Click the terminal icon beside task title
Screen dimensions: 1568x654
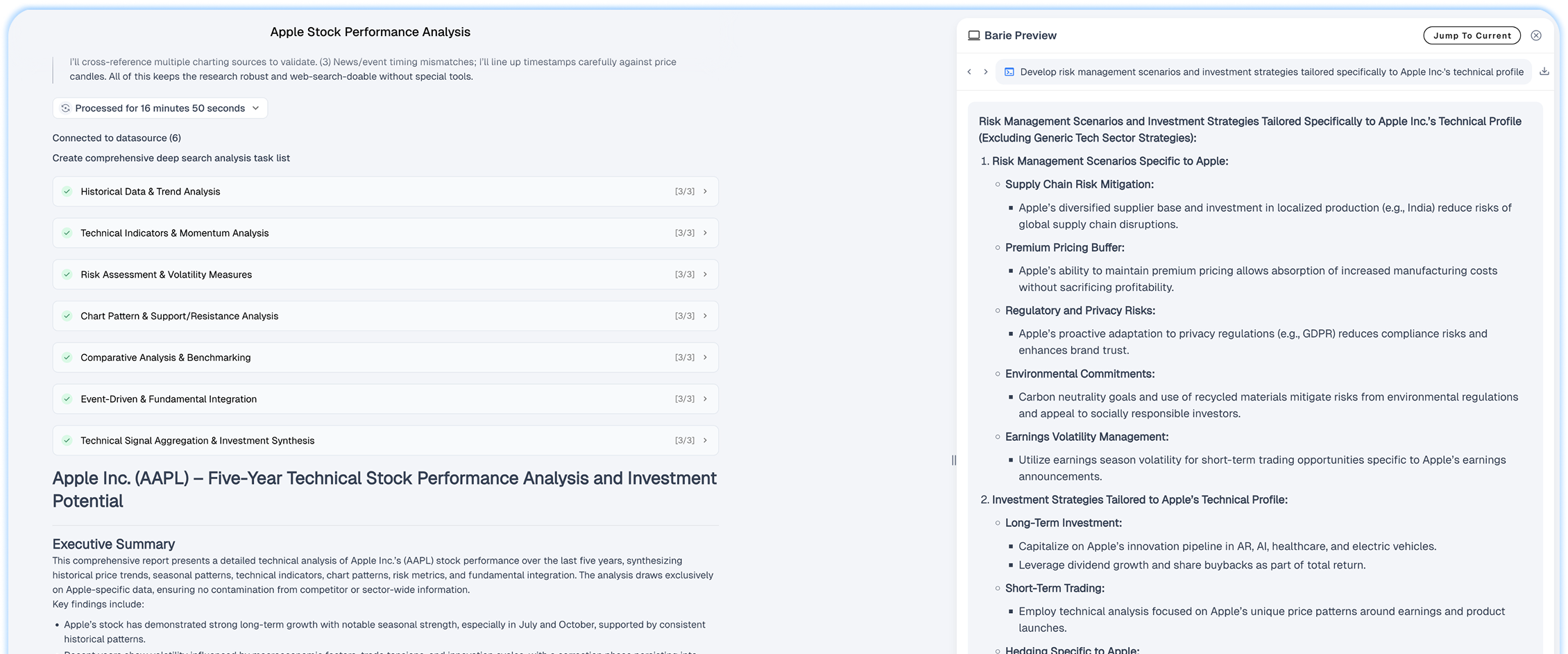click(1009, 72)
